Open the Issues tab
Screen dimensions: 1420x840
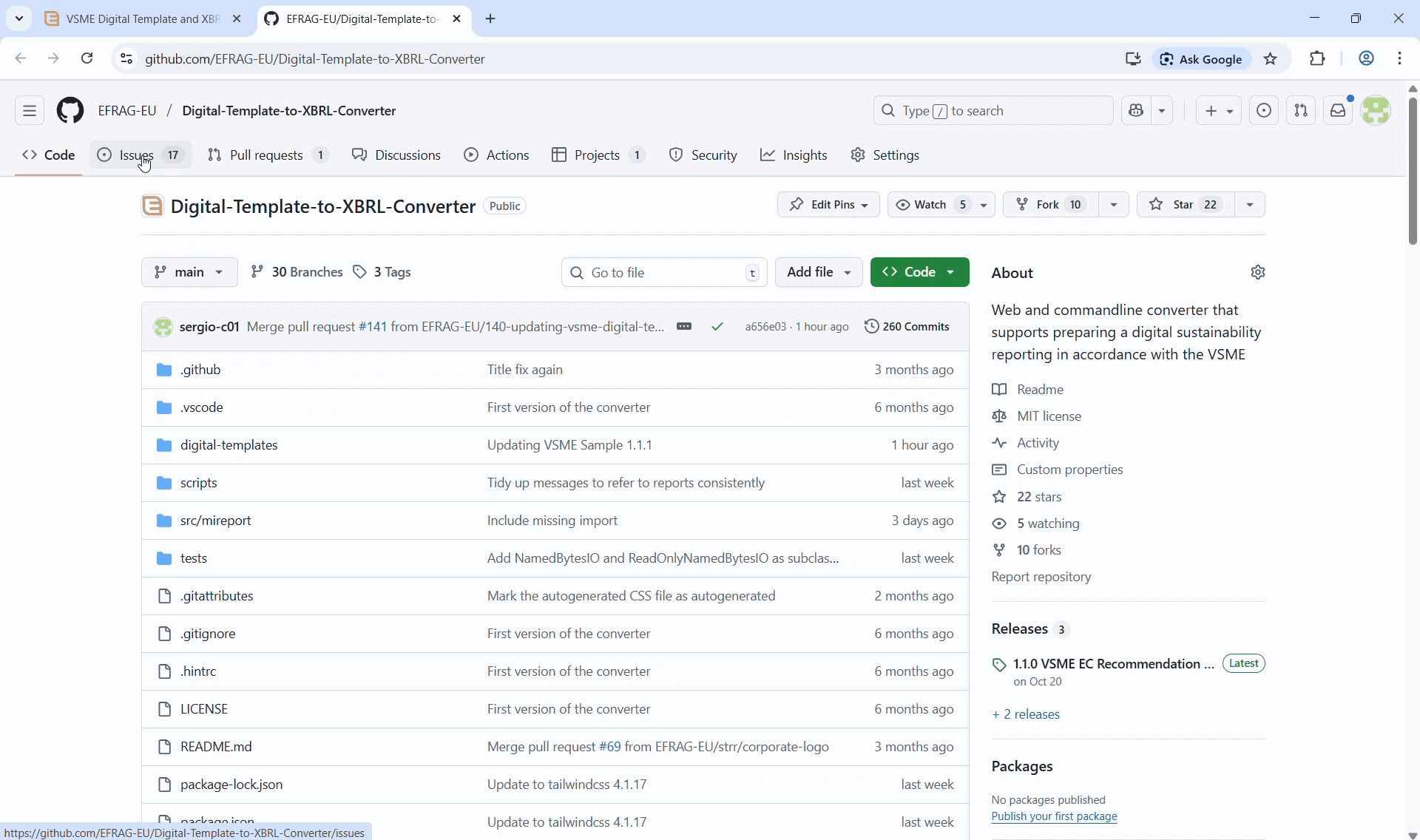[x=141, y=155]
